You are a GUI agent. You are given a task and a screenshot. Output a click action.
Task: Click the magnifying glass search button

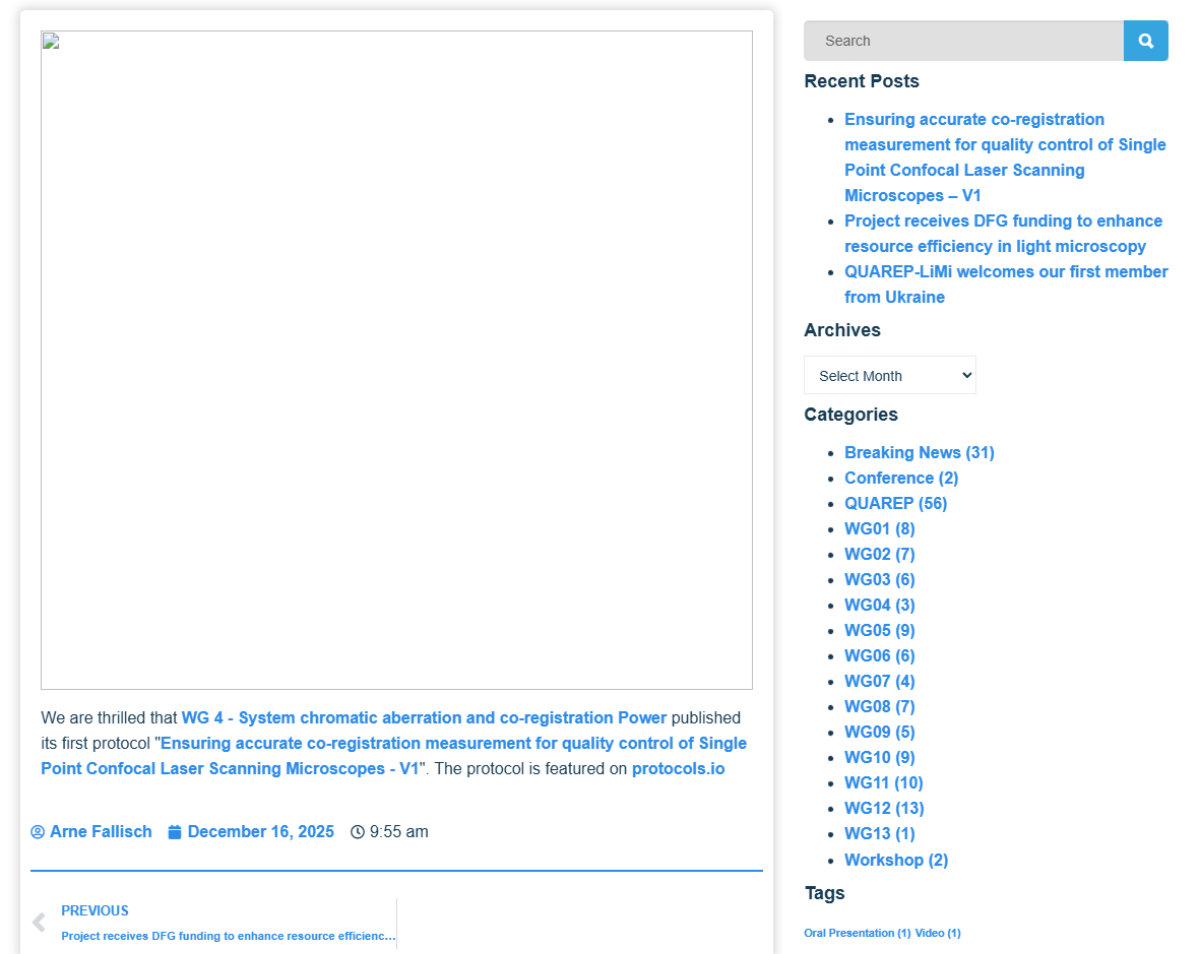[x=1146, y=41]
